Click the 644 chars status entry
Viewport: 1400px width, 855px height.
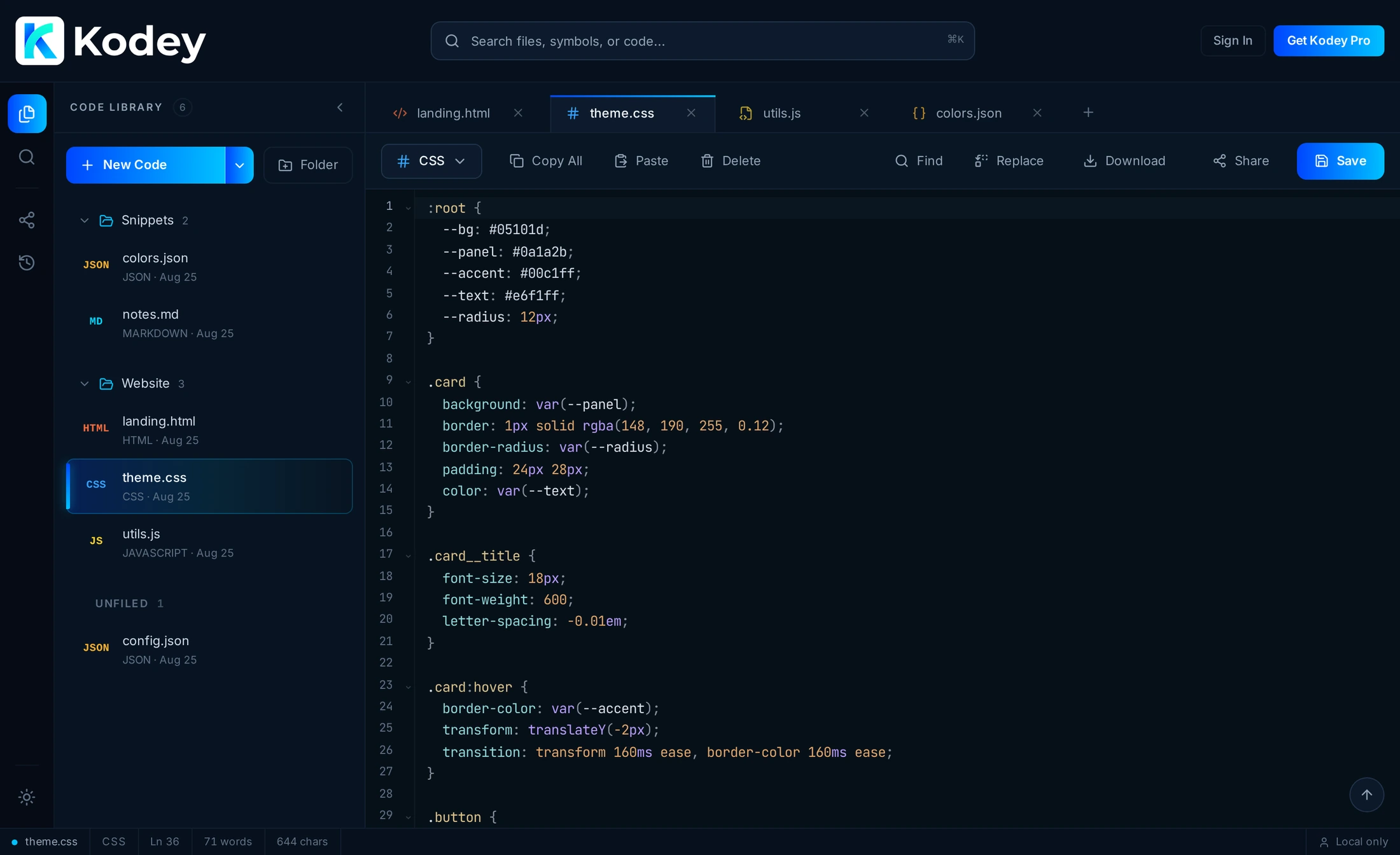tap(302, 842)
